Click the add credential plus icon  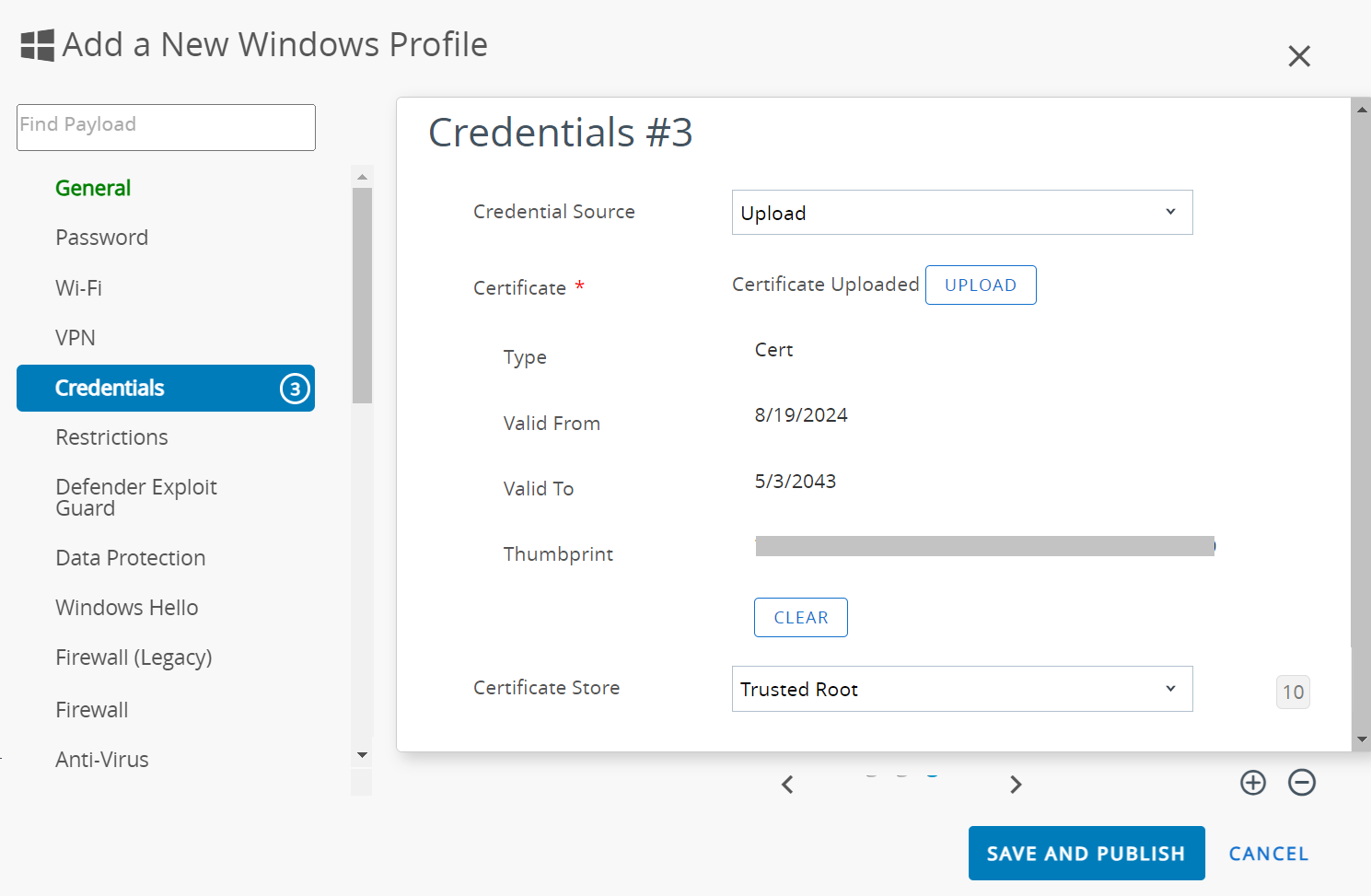1252,783
